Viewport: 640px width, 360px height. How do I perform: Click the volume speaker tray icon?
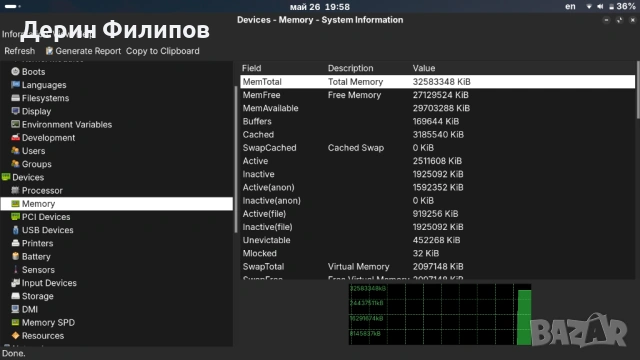click(x=600, y=7)
